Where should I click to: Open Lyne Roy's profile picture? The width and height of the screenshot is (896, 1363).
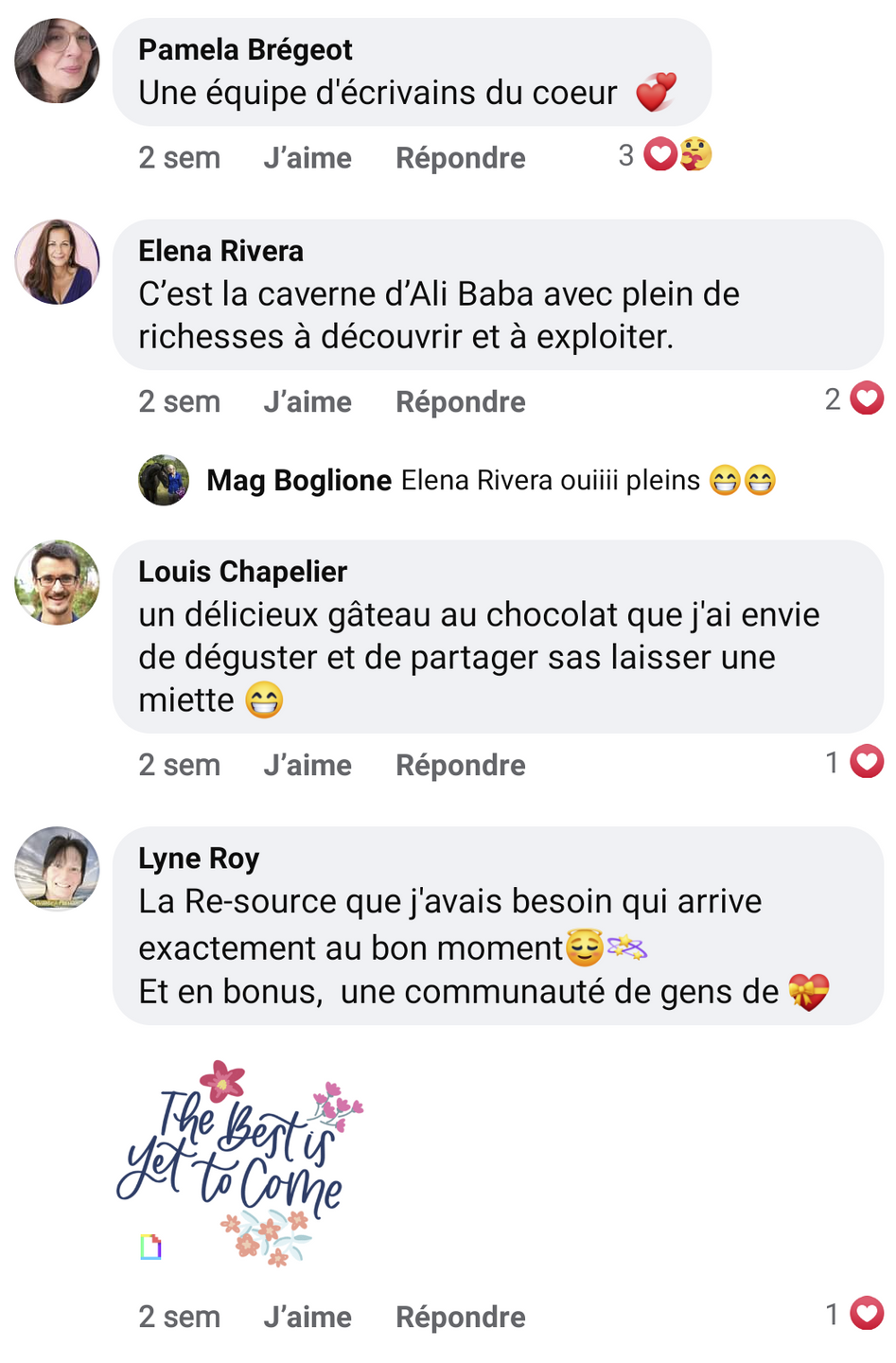pyautogui.click(x=57, y=869)
